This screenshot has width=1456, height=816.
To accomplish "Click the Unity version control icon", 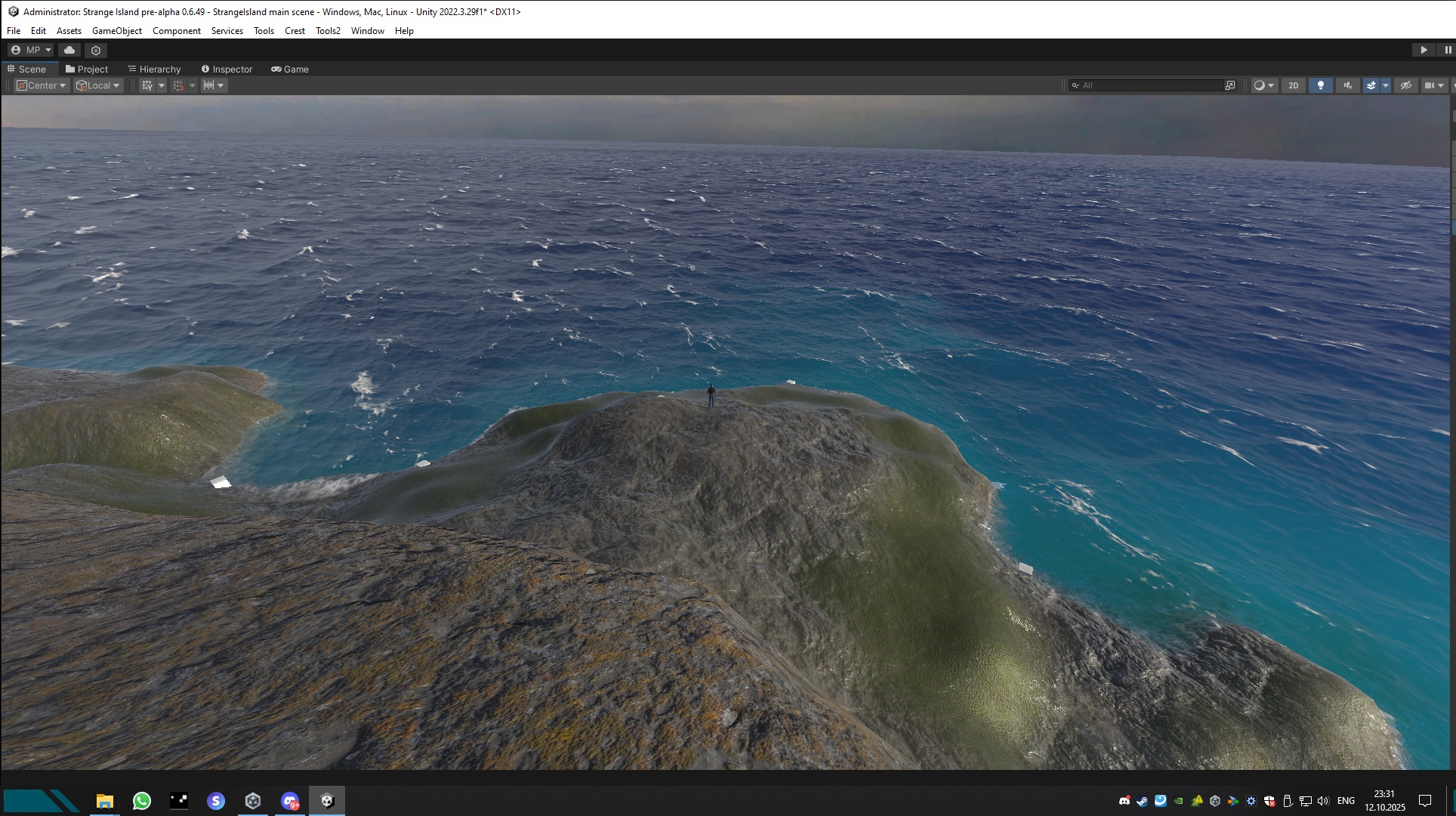I will 96,50.
